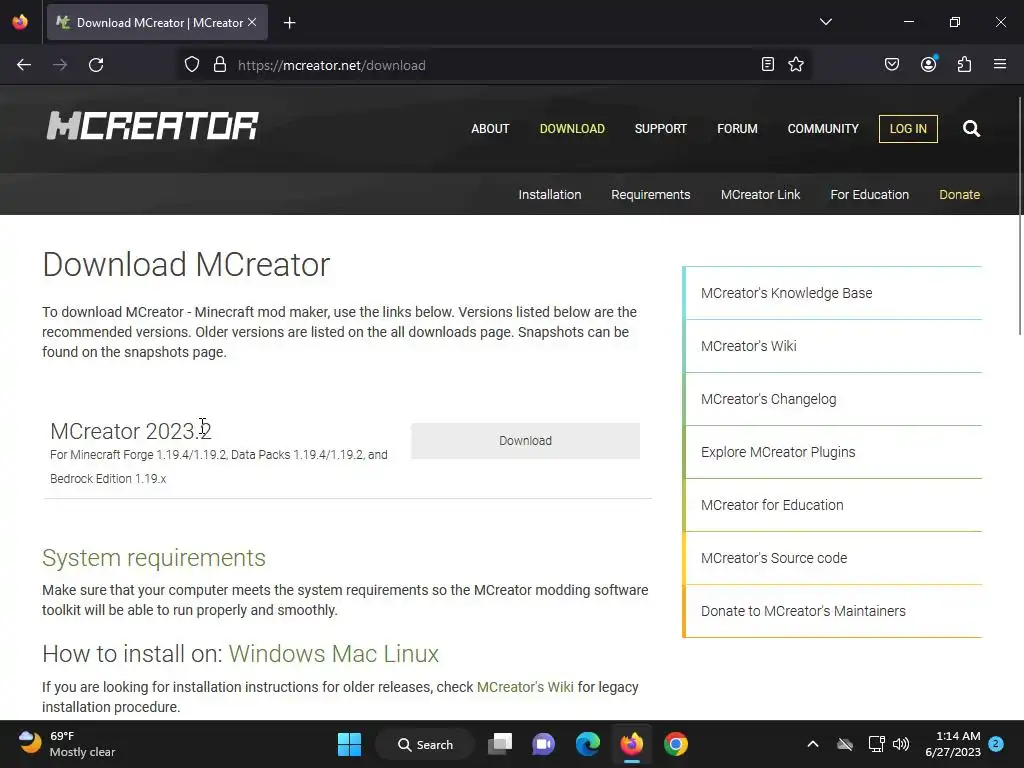The image size is (1024, 768).
Task: Go back using the browser back arrow
Action: click(24, 65)
